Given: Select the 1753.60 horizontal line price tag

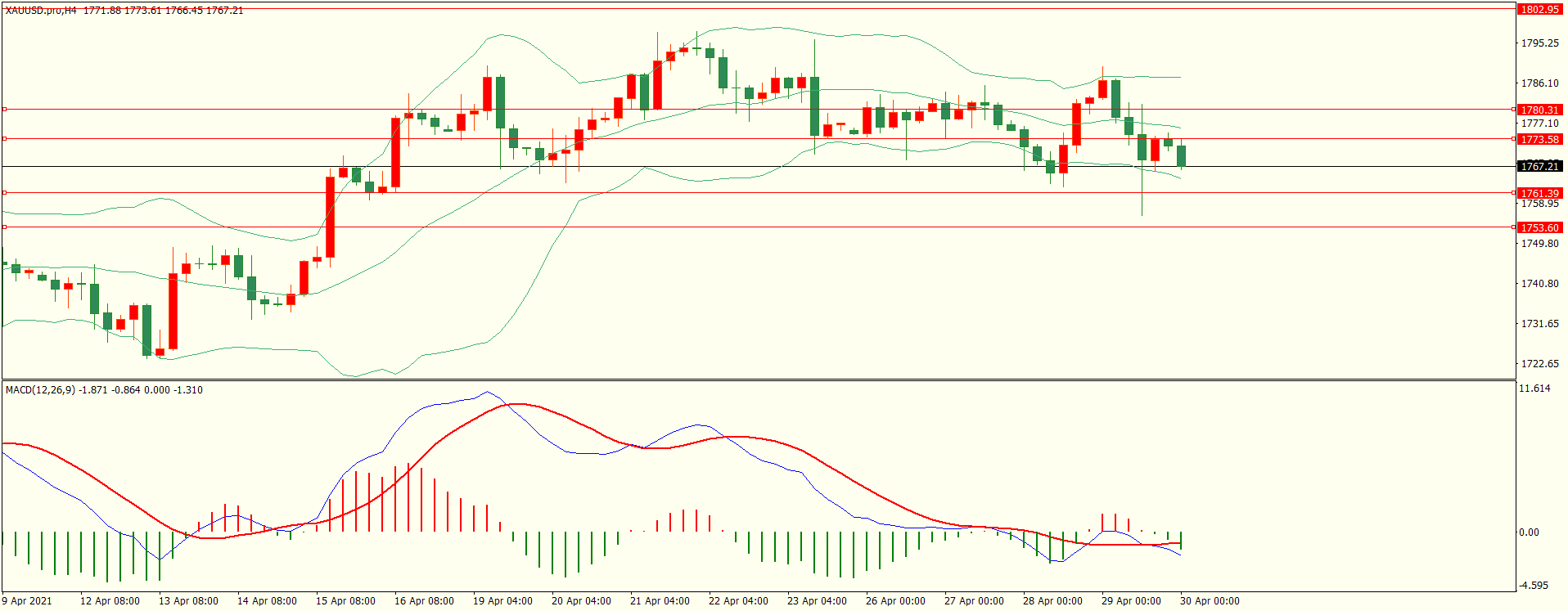Looking at the screenshot, I should (1539, 228).
